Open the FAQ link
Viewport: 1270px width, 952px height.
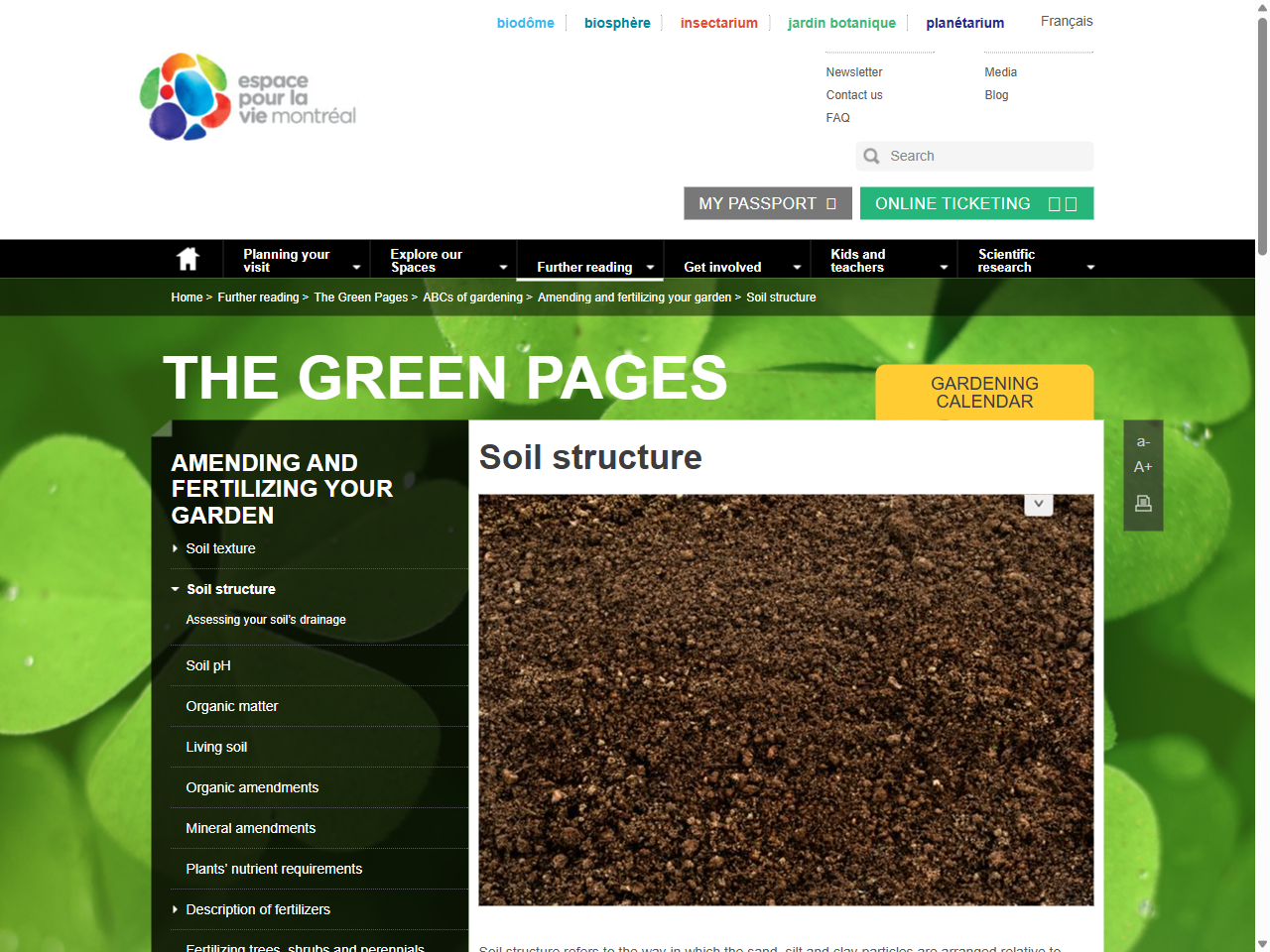837,118
